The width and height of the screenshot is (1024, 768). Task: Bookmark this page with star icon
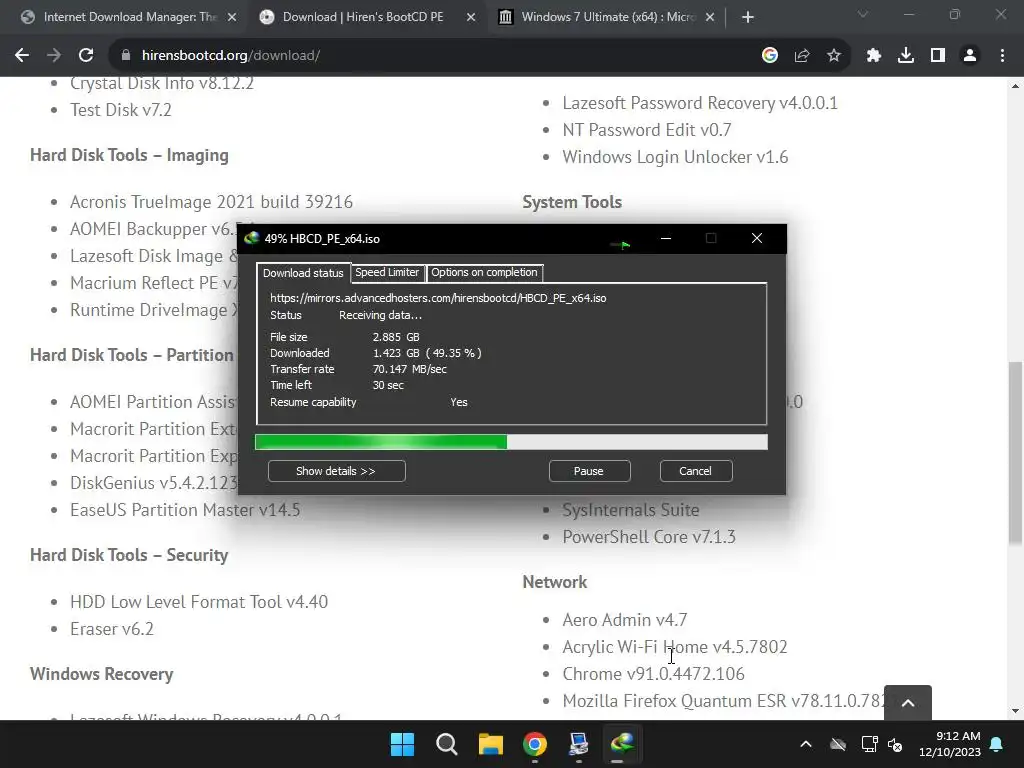[834, 56]
